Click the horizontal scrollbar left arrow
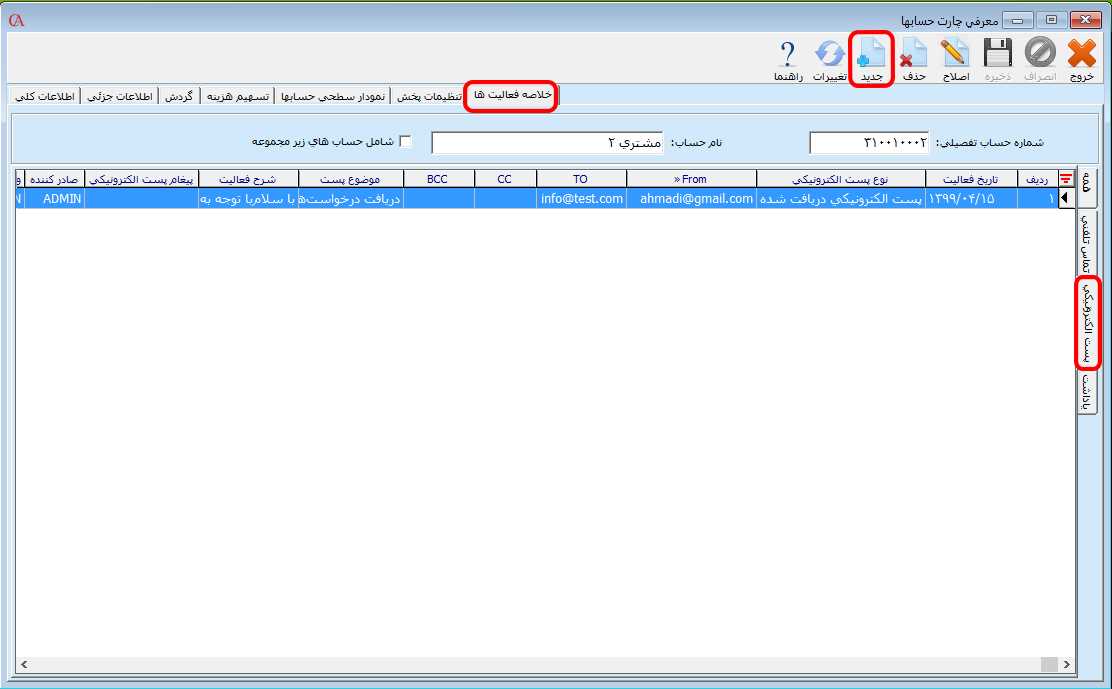 23,665
